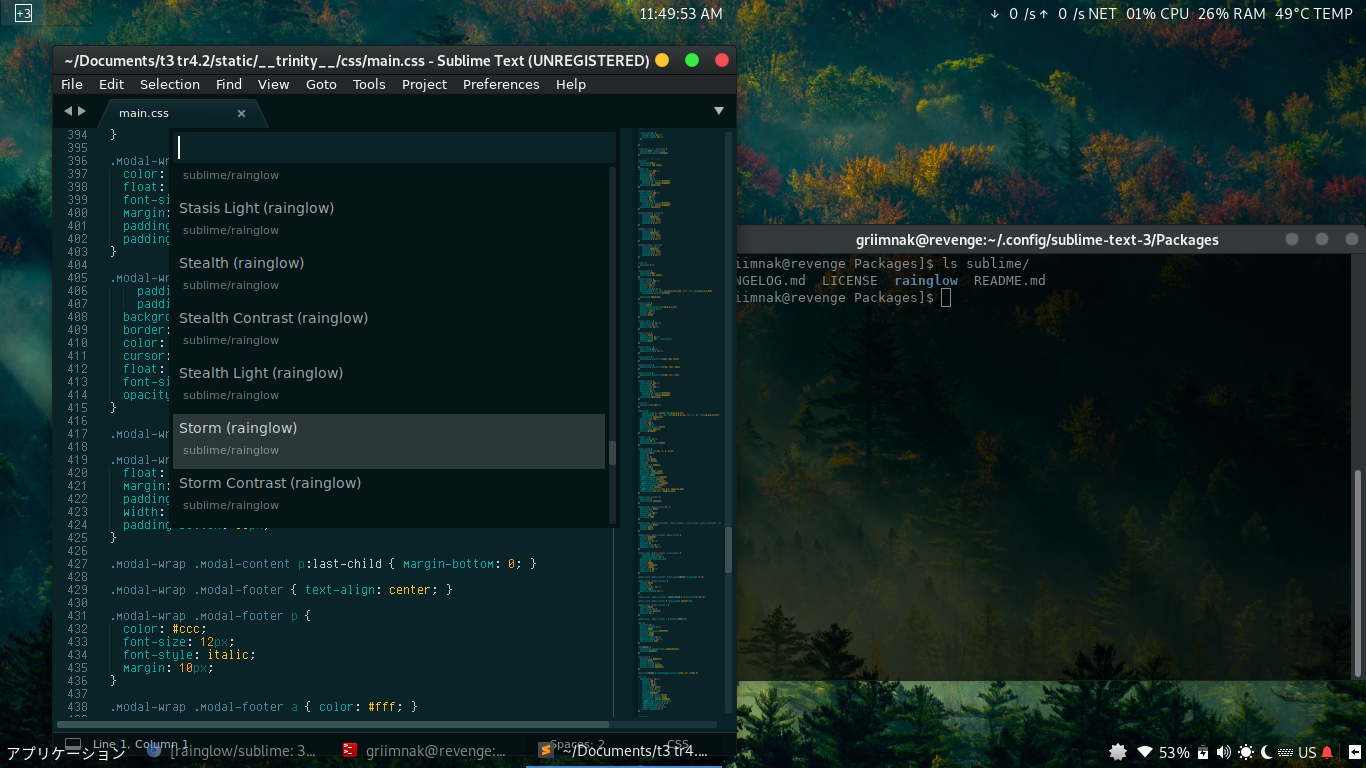Click the yellow minimize button of Sublime
Image resolution: width=1366 pixels, height=768 pixels.
point(661,60)
